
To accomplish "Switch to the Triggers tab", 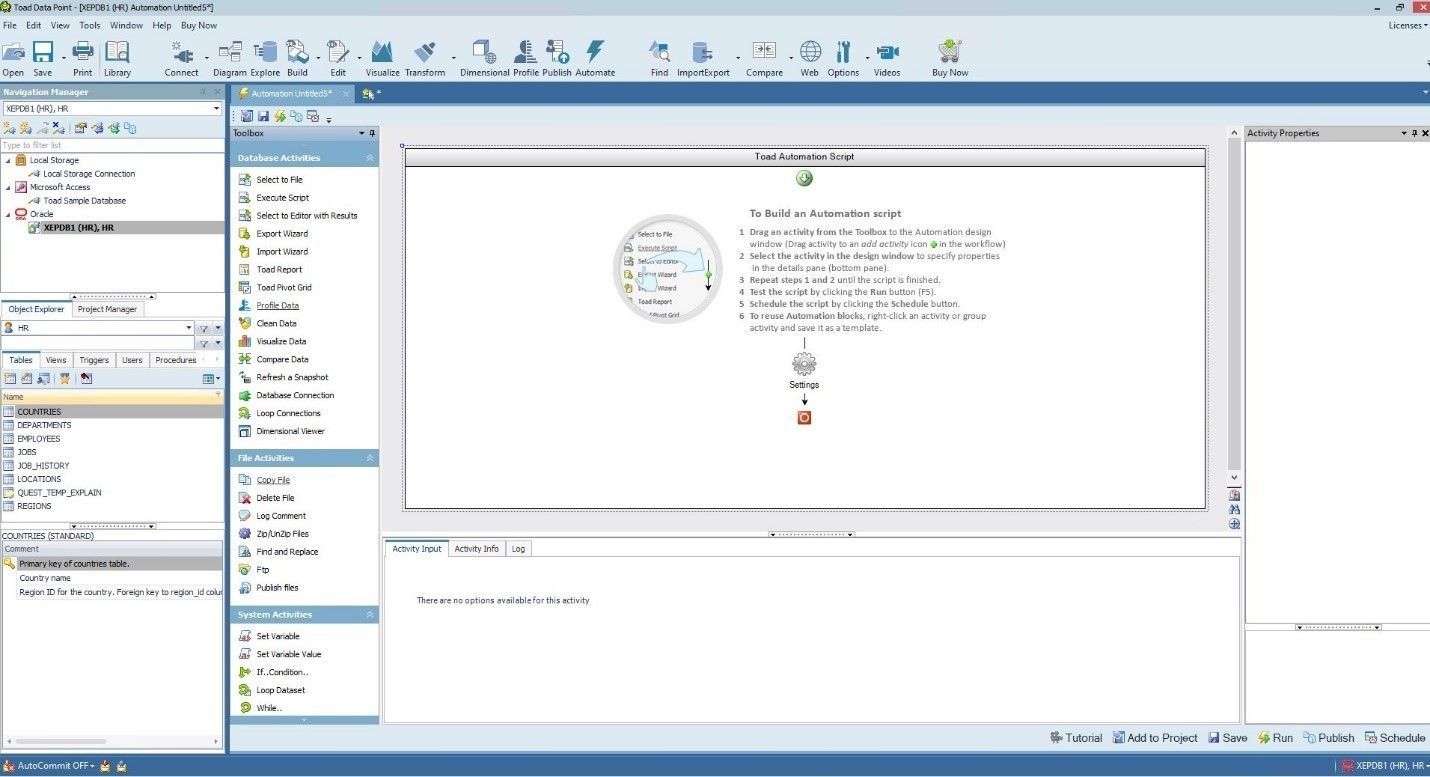I will (94, 360).
